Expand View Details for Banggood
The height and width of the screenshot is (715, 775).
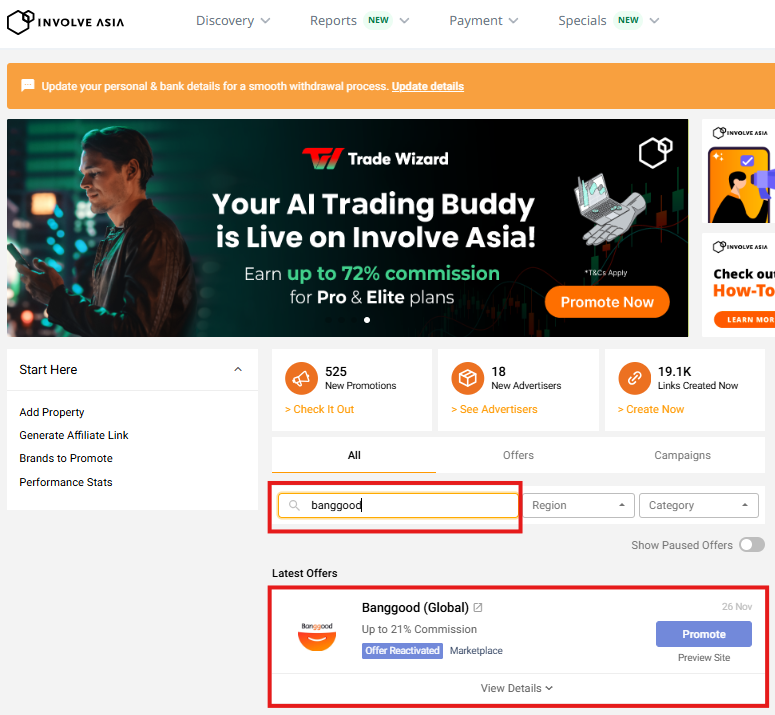point(517,688)
